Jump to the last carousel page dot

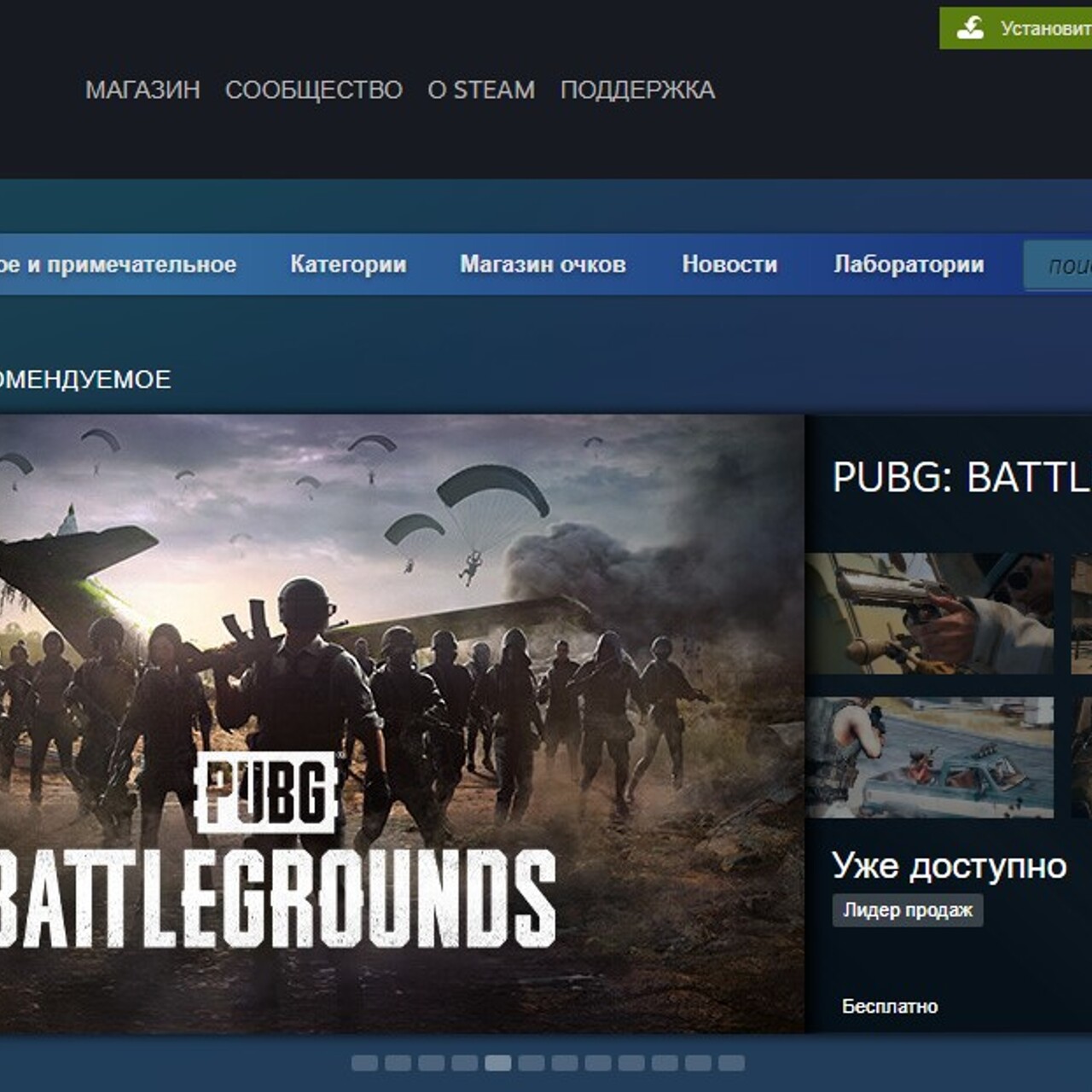(x=731, y=1063)
